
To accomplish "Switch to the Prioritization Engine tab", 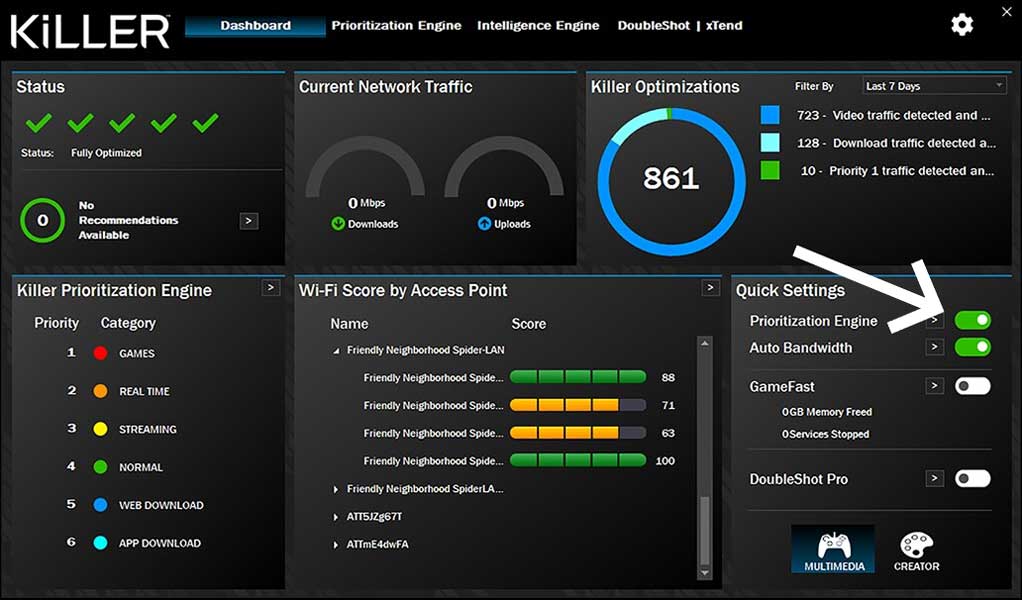I will point(396,26).
